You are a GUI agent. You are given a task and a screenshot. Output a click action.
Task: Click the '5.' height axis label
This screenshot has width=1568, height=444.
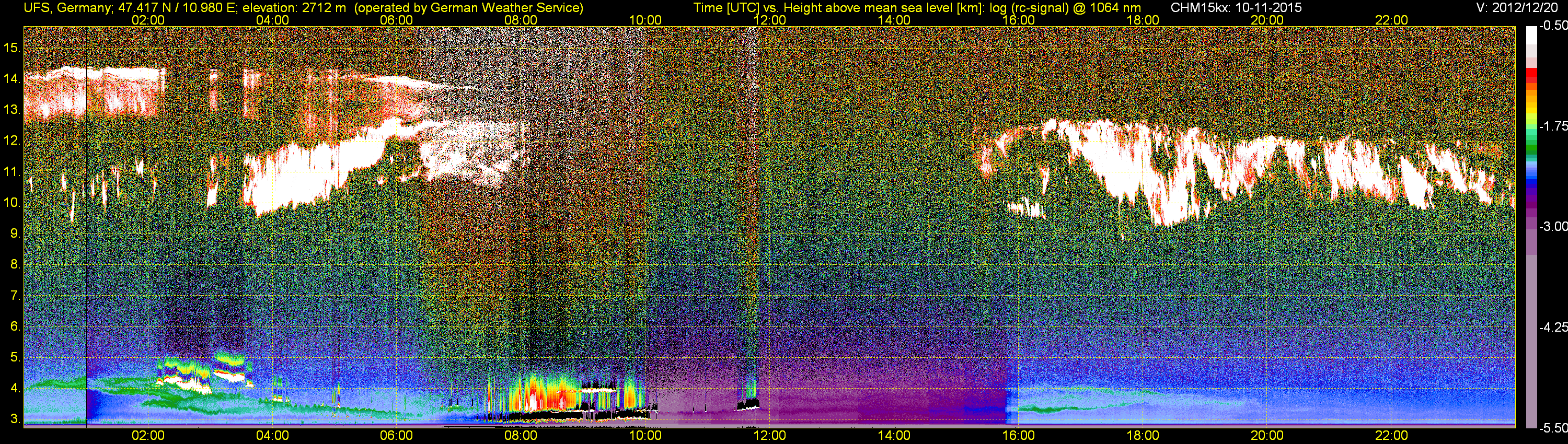point(16,358)
